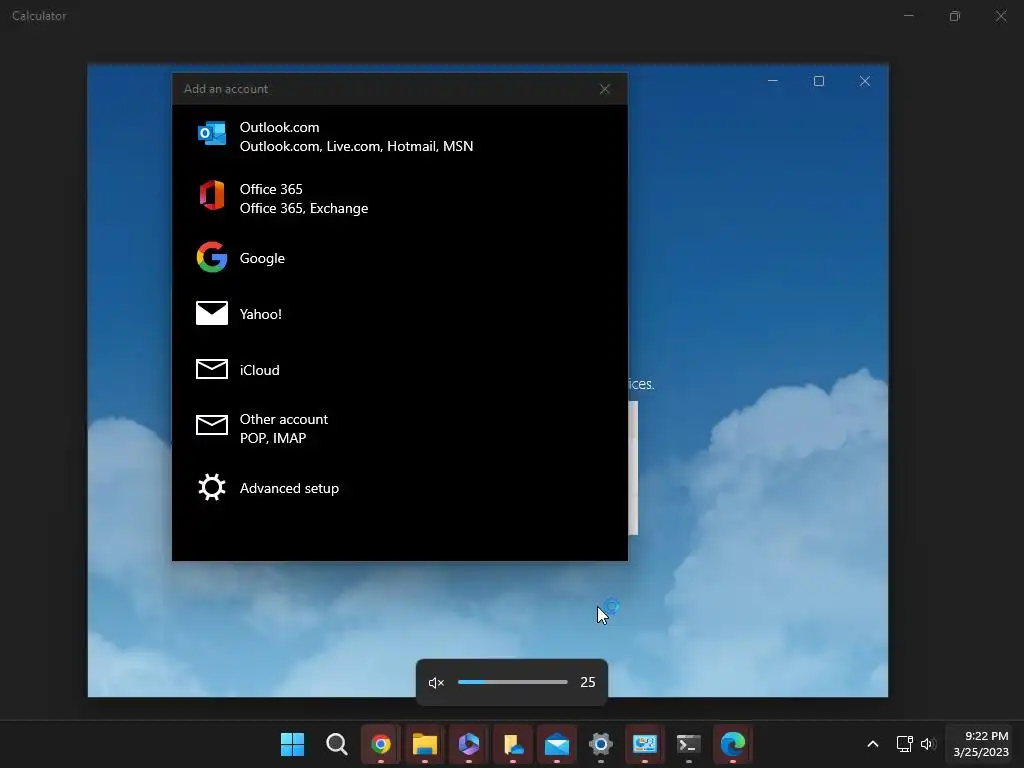Viewport: 1024px width, 768px height.
Task: Choose Office 365, Exchange account type
Action: 400,199
